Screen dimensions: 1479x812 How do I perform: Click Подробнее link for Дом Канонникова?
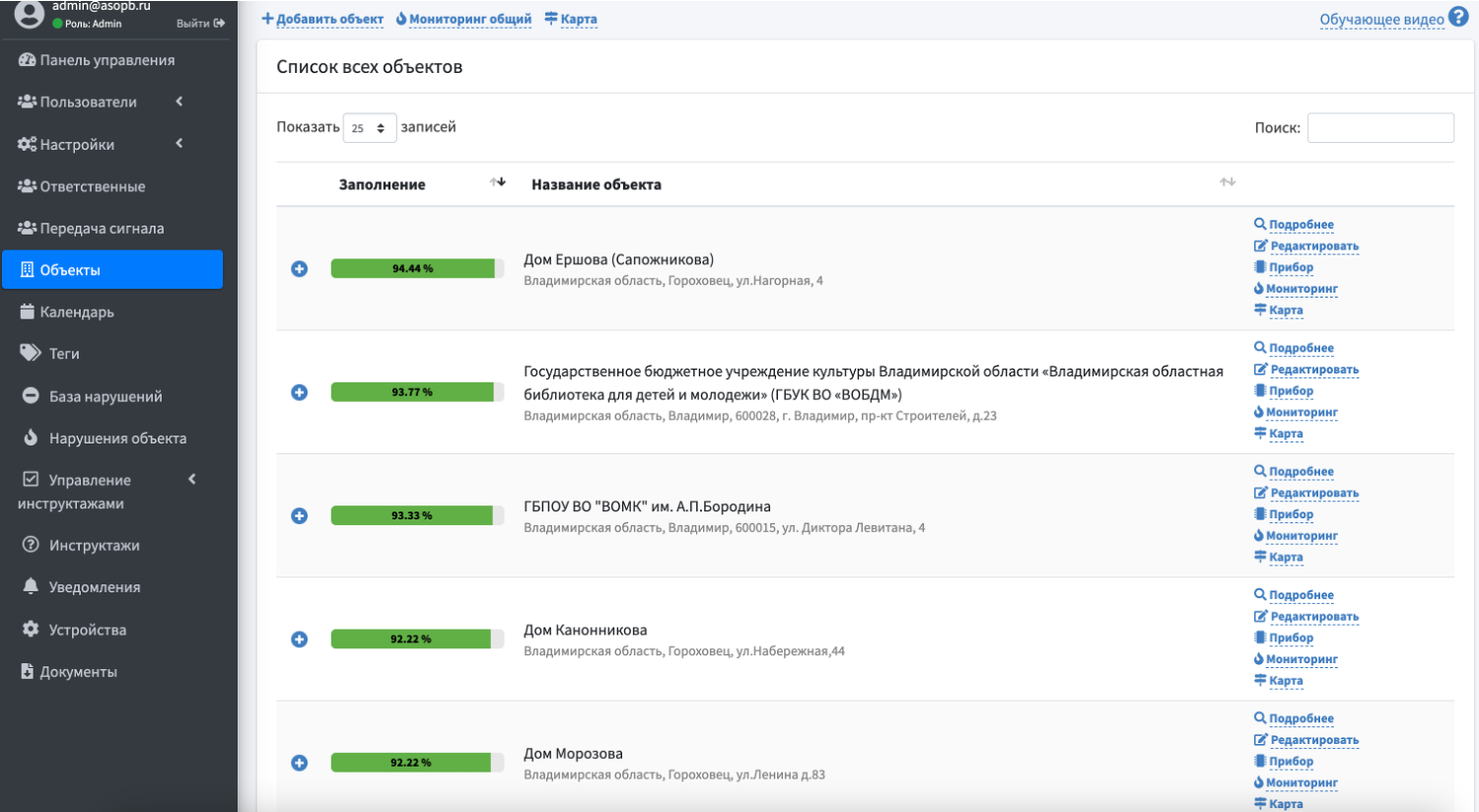pyautogui.click(x=1302, y=595)
